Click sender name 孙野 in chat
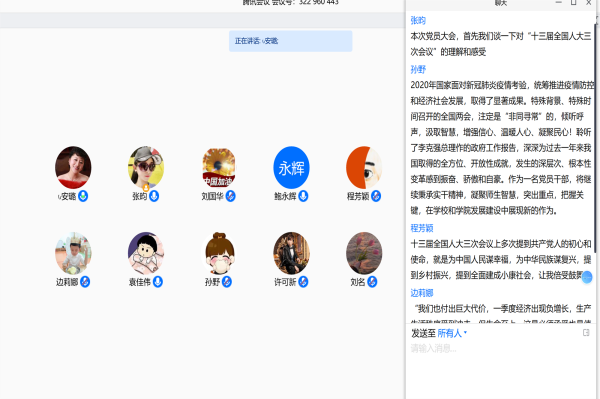This screenshot has height=399, width=600. pos(418,70)
